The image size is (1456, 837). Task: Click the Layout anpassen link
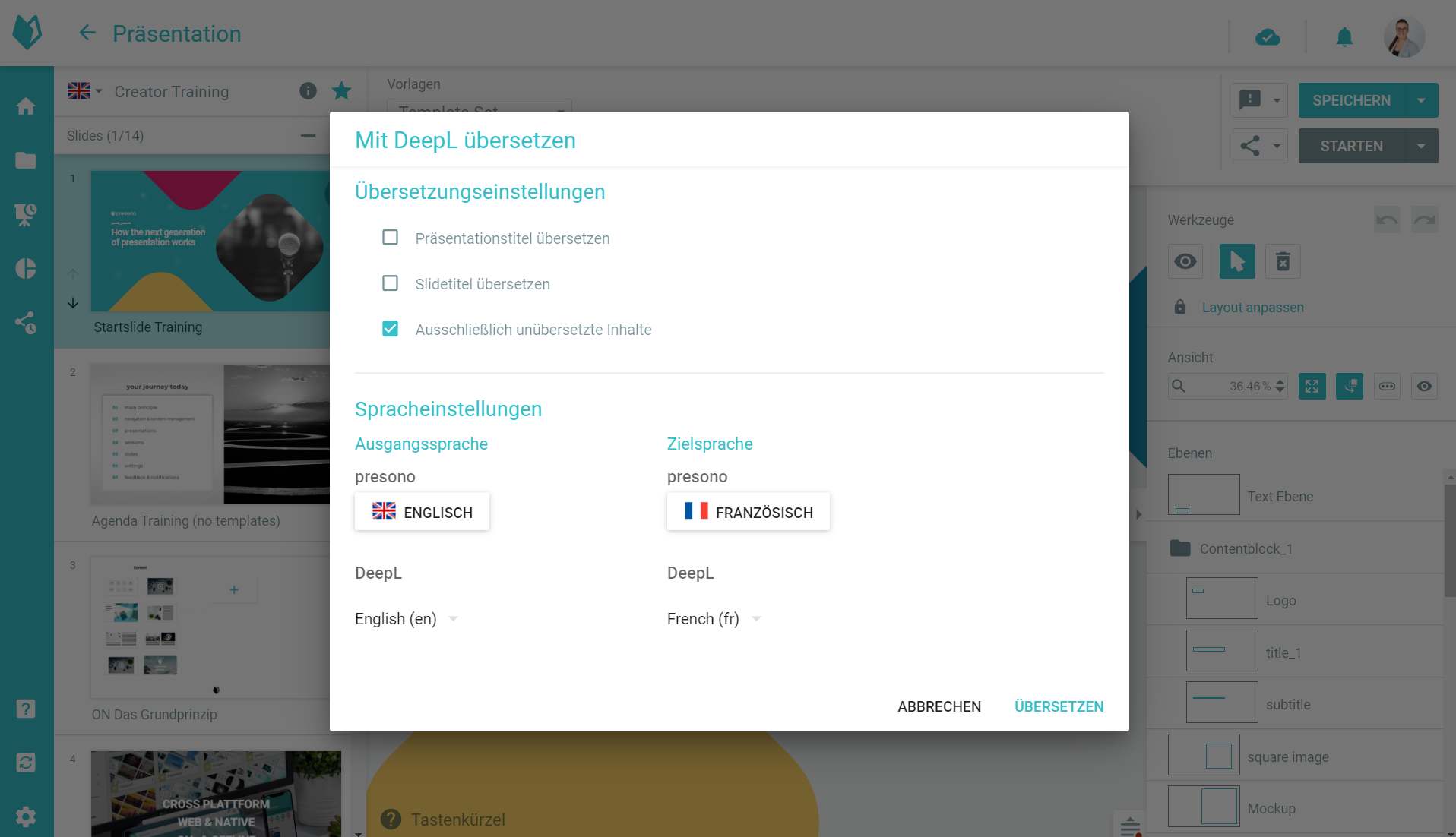tap(1253, 307)
